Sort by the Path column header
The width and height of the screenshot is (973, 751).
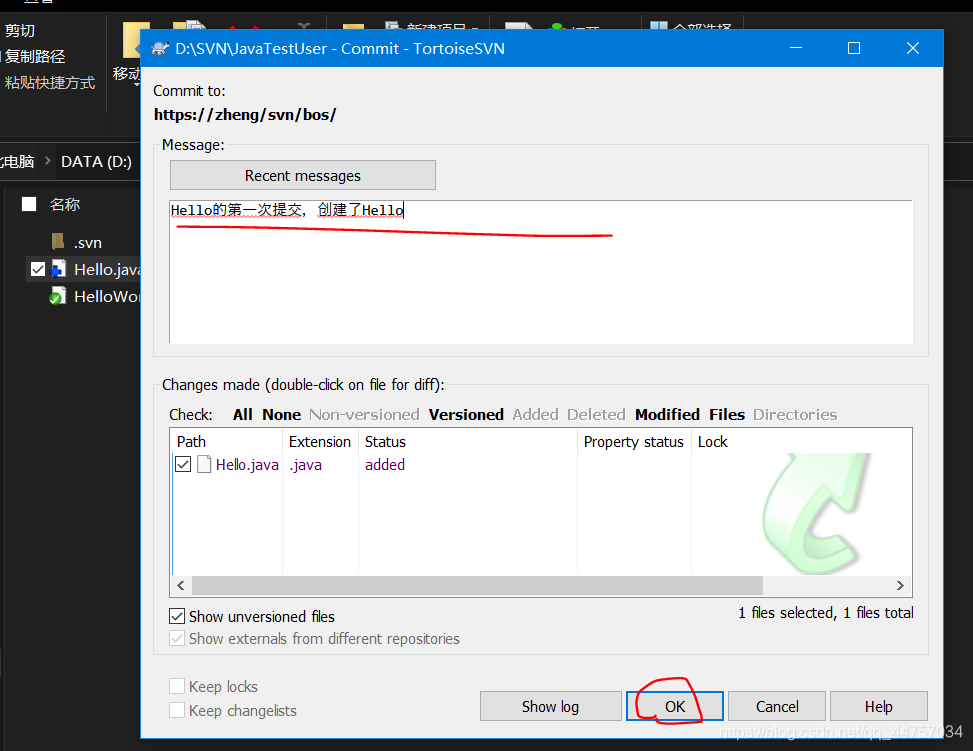point(226,441)
